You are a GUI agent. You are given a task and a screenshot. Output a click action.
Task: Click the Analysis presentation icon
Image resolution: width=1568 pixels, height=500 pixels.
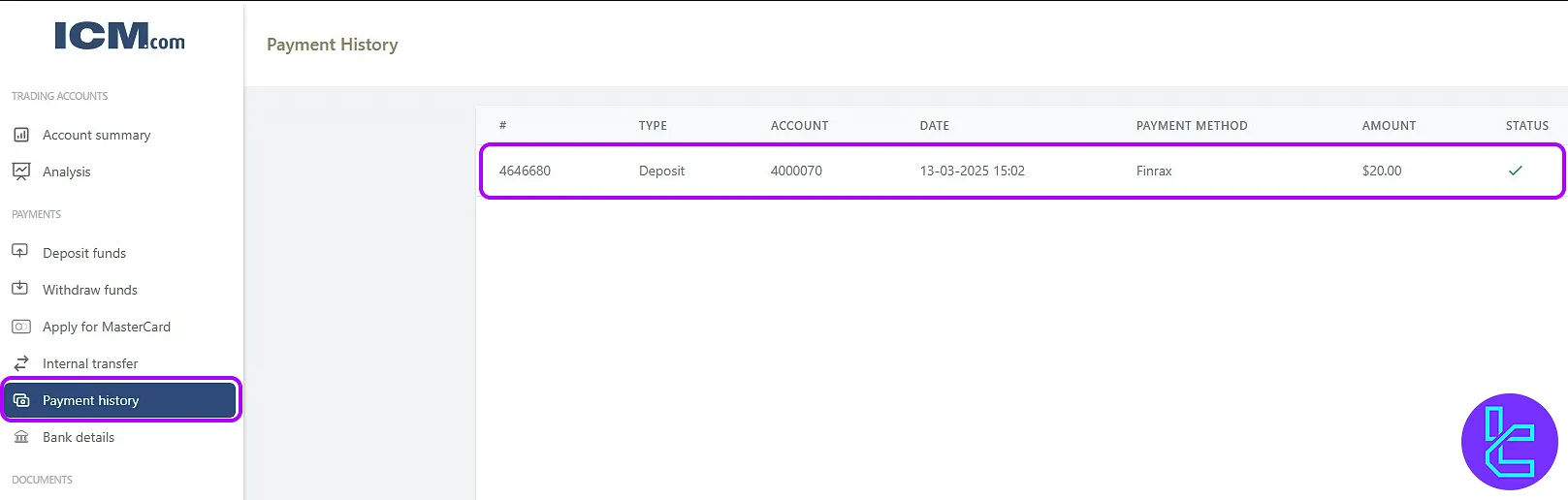(20, 172)
